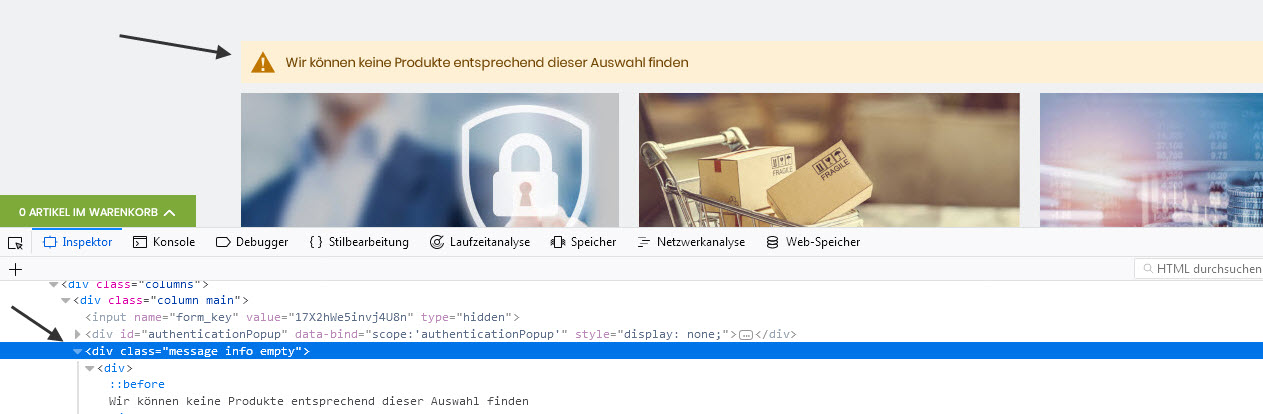Expand the authenticationPopup div node

[78, 334]
